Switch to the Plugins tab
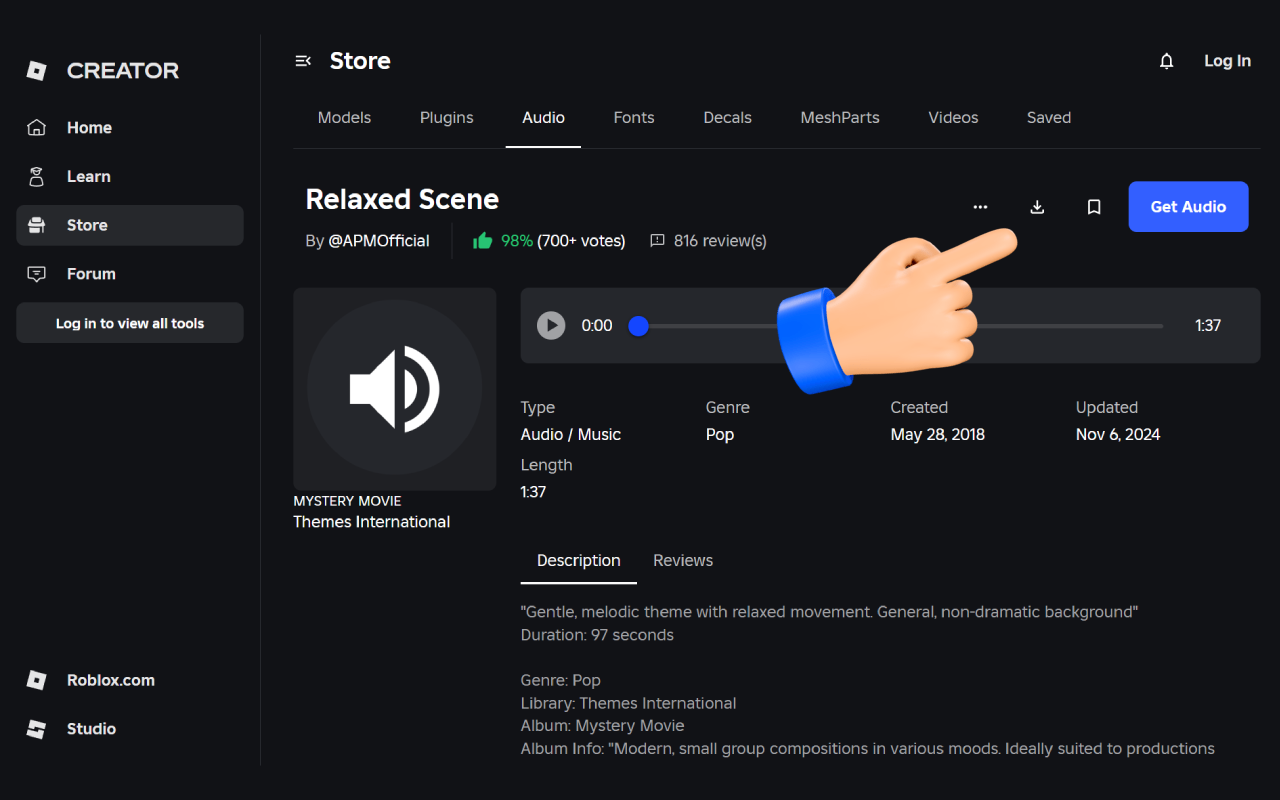 446,118
